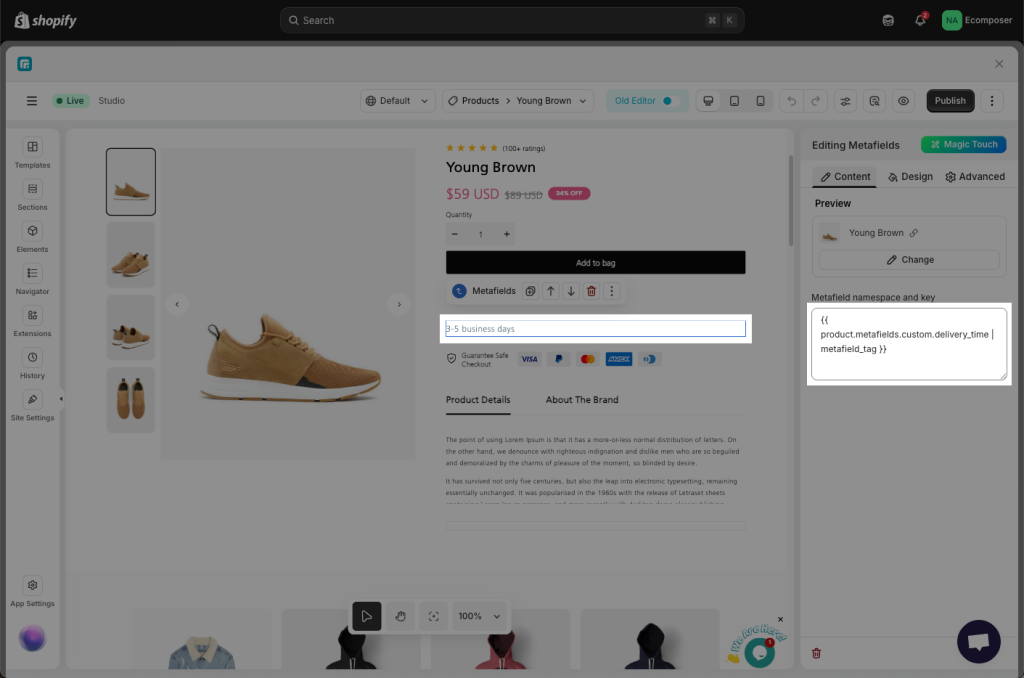Redo the last change
Viewport: 1024px width, 678px height.
[x=816, y=101]
